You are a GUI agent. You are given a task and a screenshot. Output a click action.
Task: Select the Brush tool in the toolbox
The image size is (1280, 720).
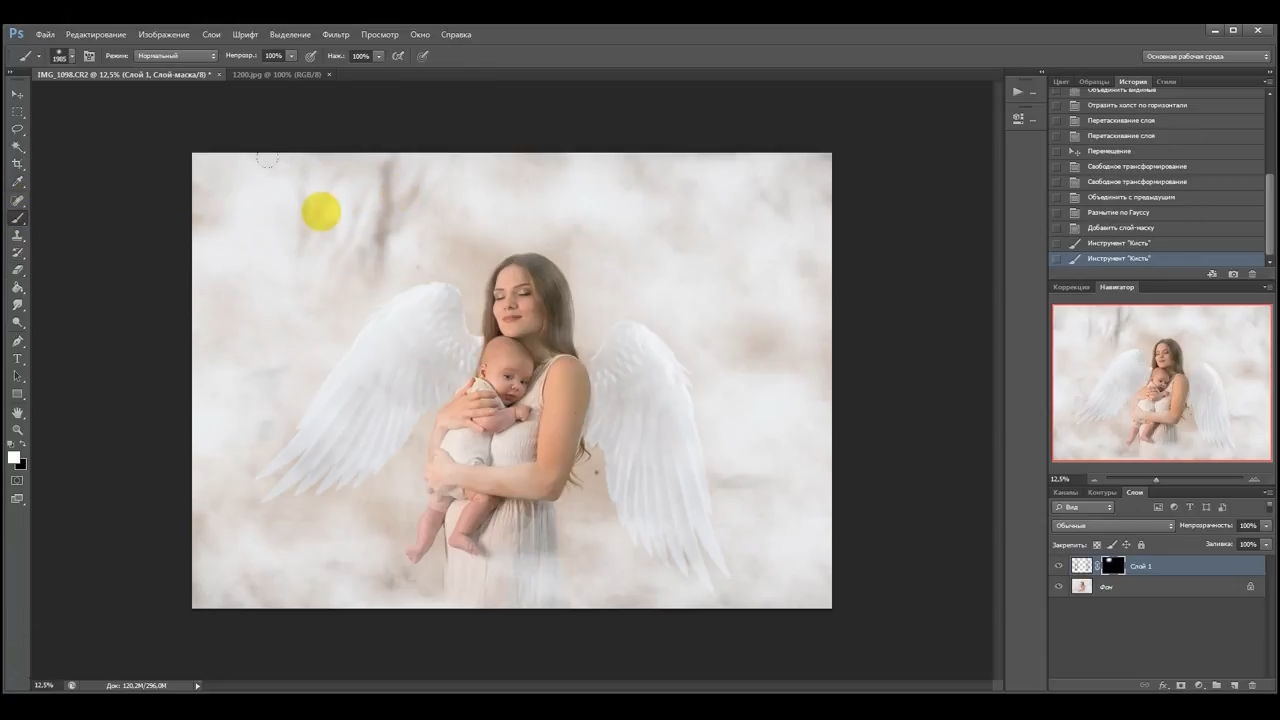pyautogui.click(x=17, y=218)
